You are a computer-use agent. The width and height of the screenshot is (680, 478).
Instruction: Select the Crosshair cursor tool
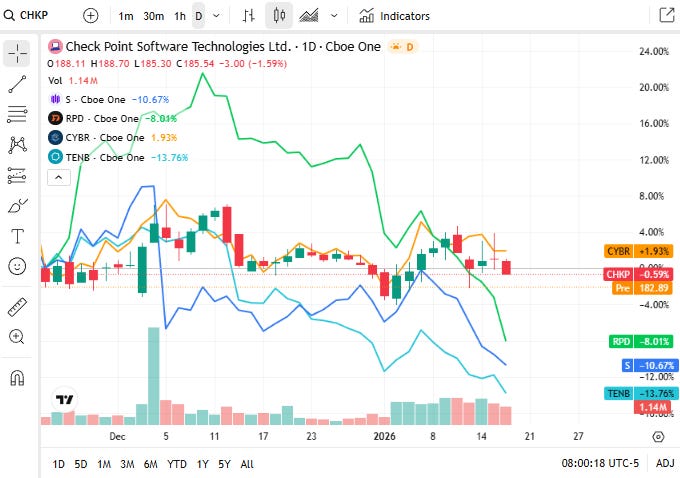tap(17, 54)
